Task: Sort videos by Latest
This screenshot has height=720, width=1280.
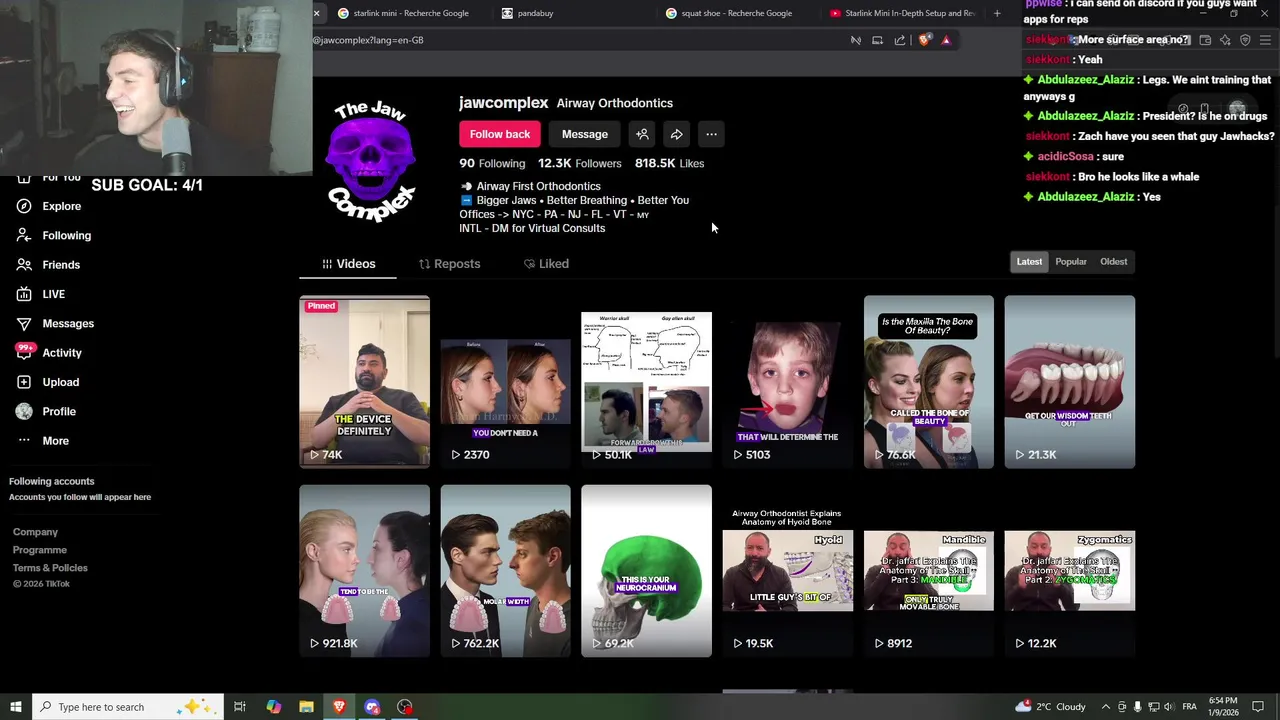Action: [x=1029, y=262]
